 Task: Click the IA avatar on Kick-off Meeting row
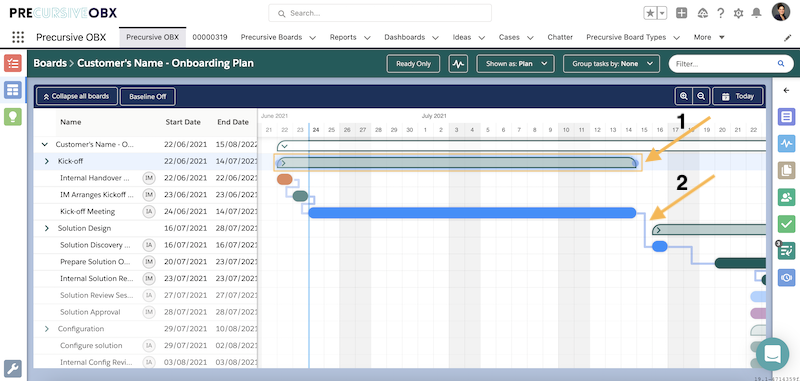[148, 212]
